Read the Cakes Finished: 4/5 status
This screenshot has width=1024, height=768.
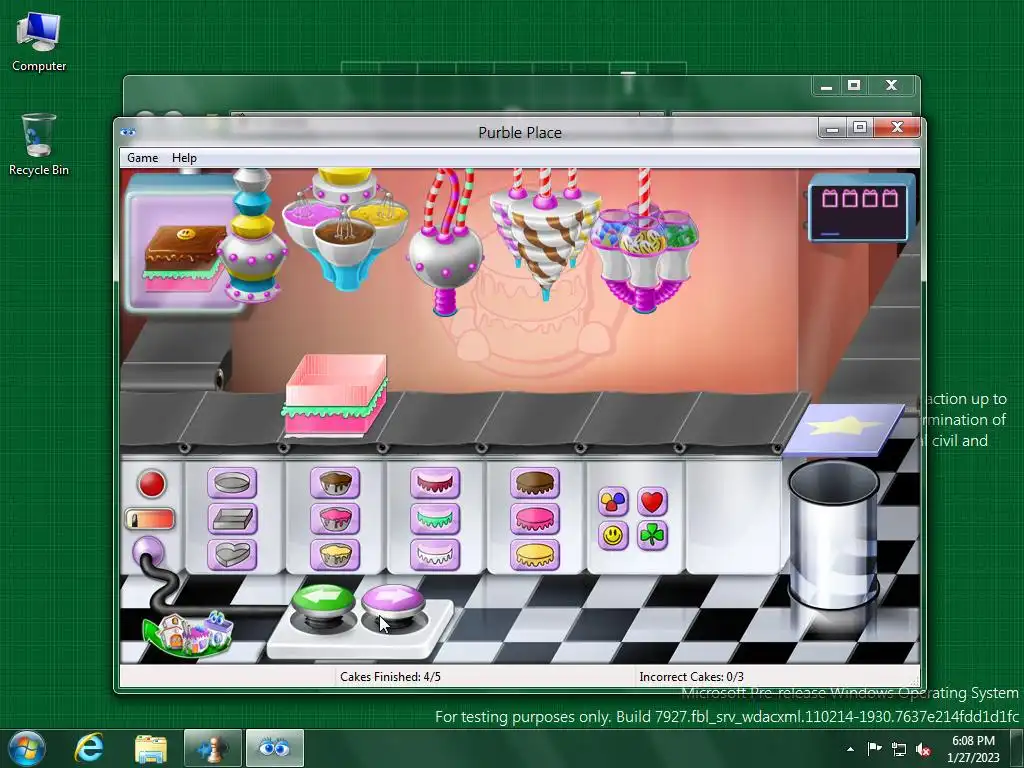390,677
